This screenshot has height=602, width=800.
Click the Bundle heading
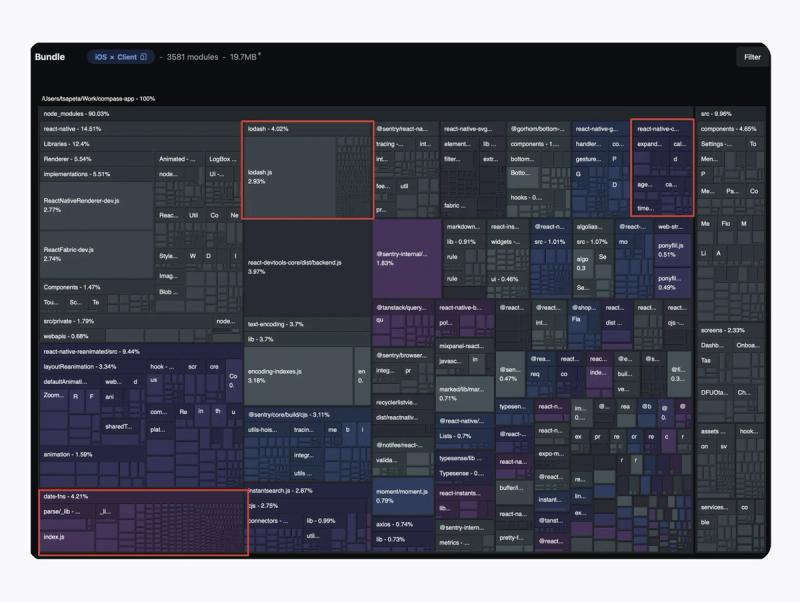click(50, 57)
